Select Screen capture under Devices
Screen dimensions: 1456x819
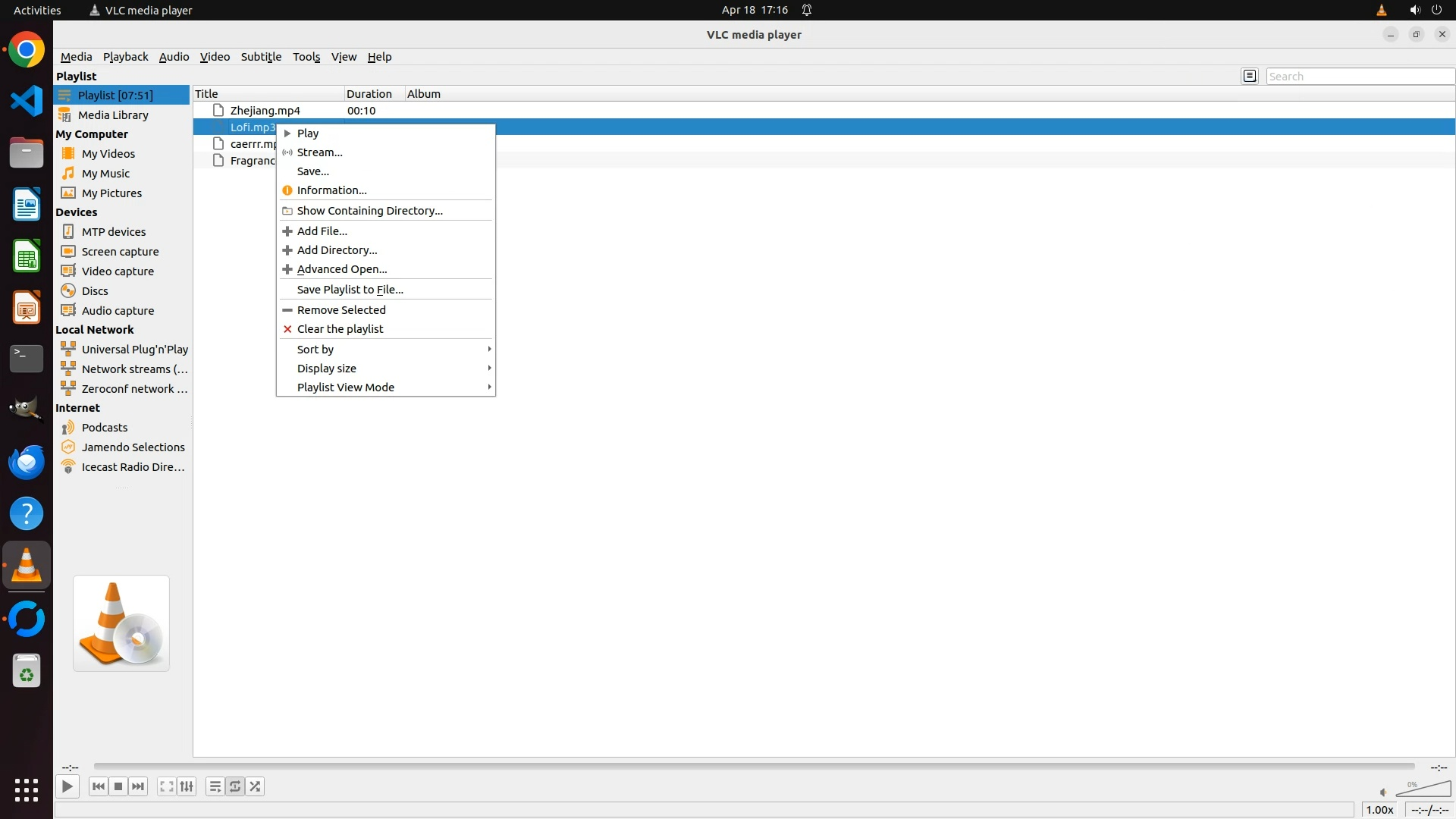coord(120,251)
